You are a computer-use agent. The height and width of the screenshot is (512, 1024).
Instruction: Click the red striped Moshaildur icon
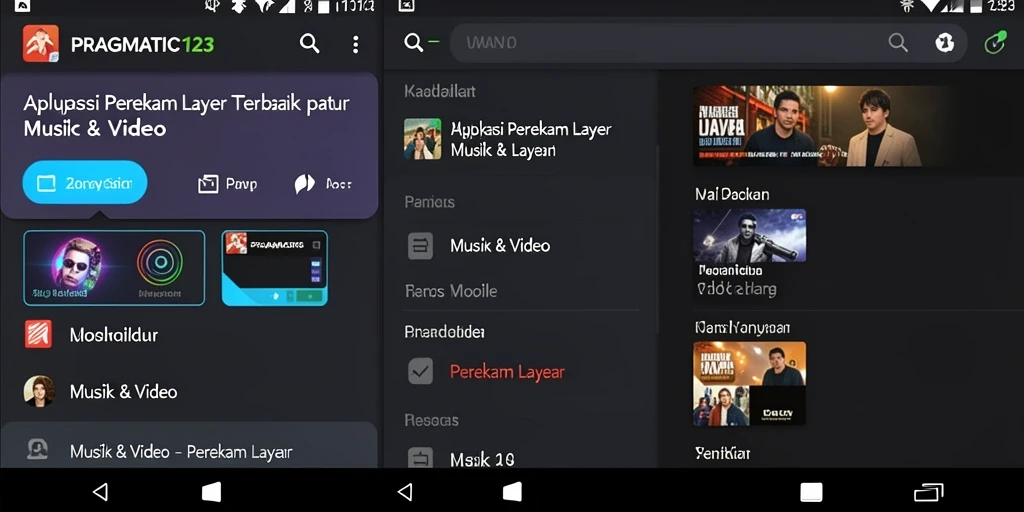(38, 334)
